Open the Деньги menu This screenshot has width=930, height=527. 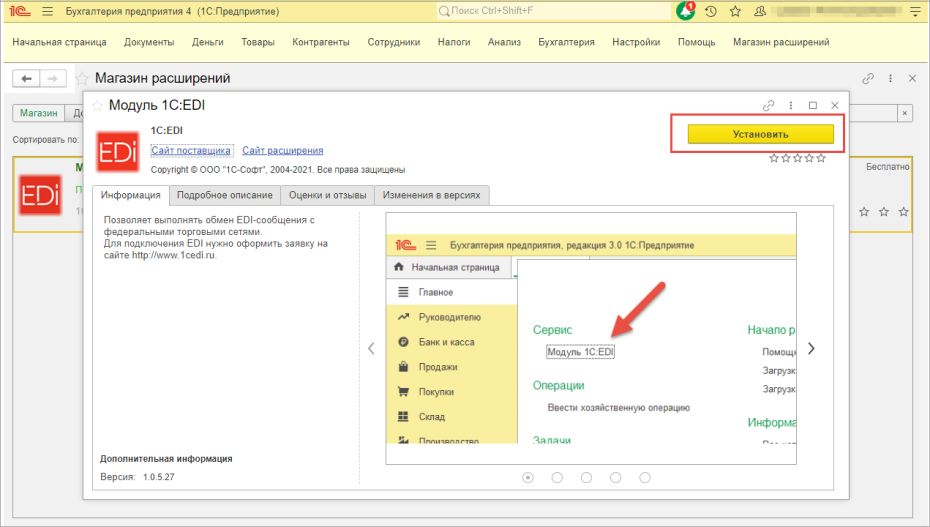click(x=208, y=42)
